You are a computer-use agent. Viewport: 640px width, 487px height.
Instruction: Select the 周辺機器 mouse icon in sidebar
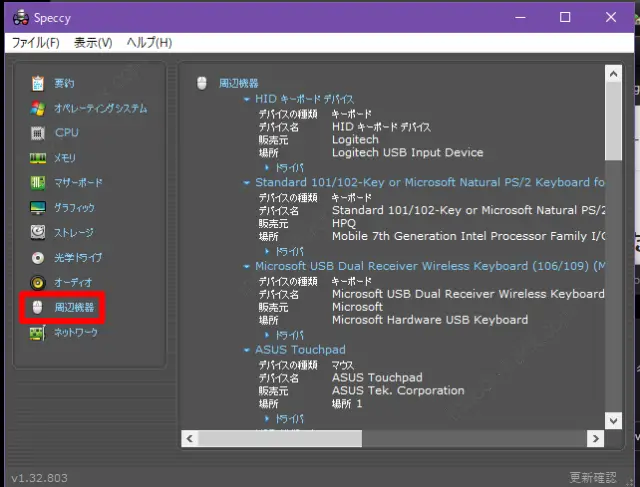pyautogui.click(x=38, y=307)
